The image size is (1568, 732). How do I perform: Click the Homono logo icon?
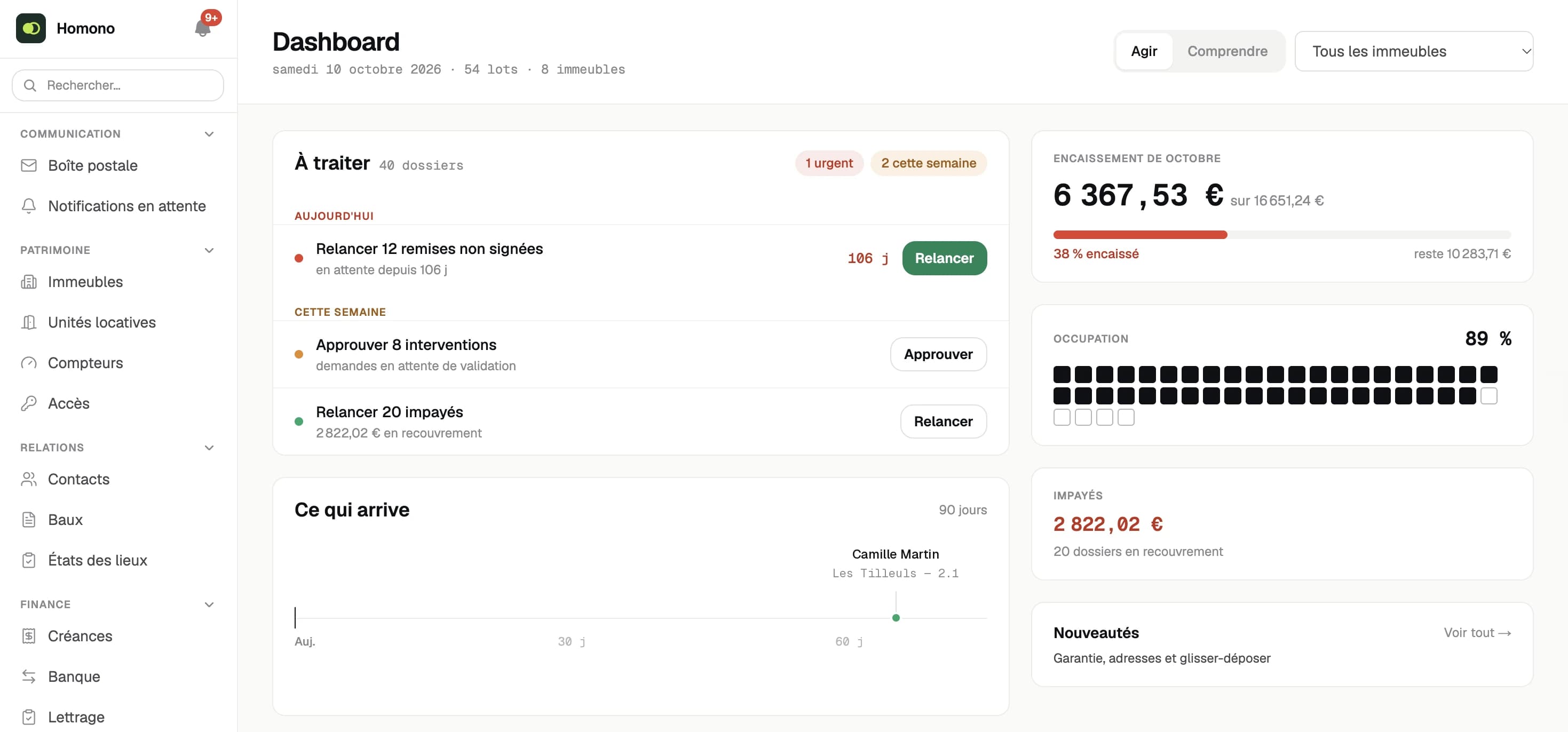(x=31, y=28)
